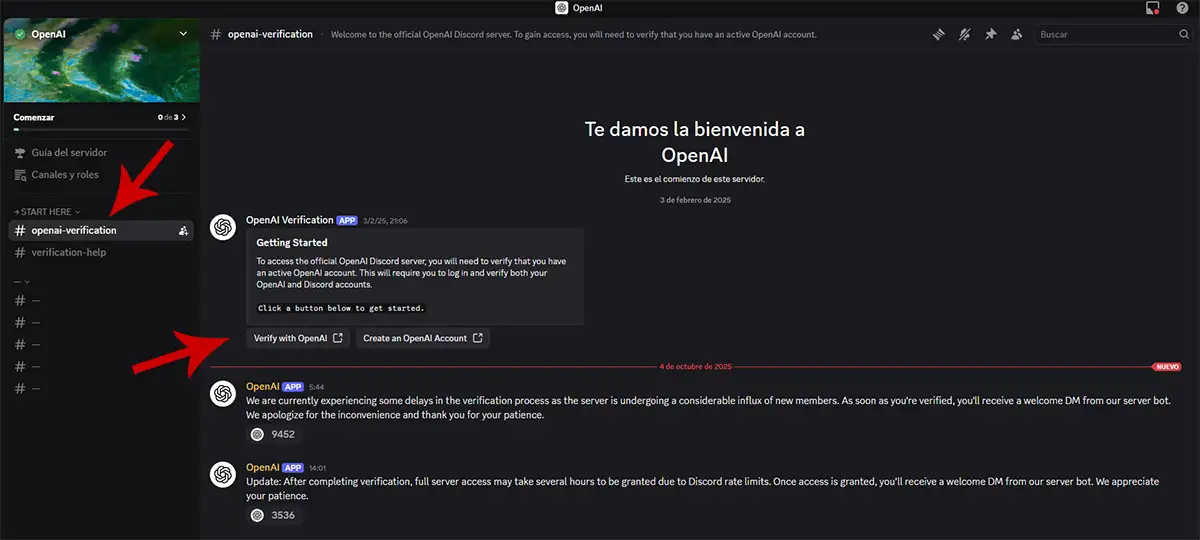Expand the OpenAI server name dropdown
Viewport: 1200px width, 540px height.
pyautogui.click(x=182, y=34)
